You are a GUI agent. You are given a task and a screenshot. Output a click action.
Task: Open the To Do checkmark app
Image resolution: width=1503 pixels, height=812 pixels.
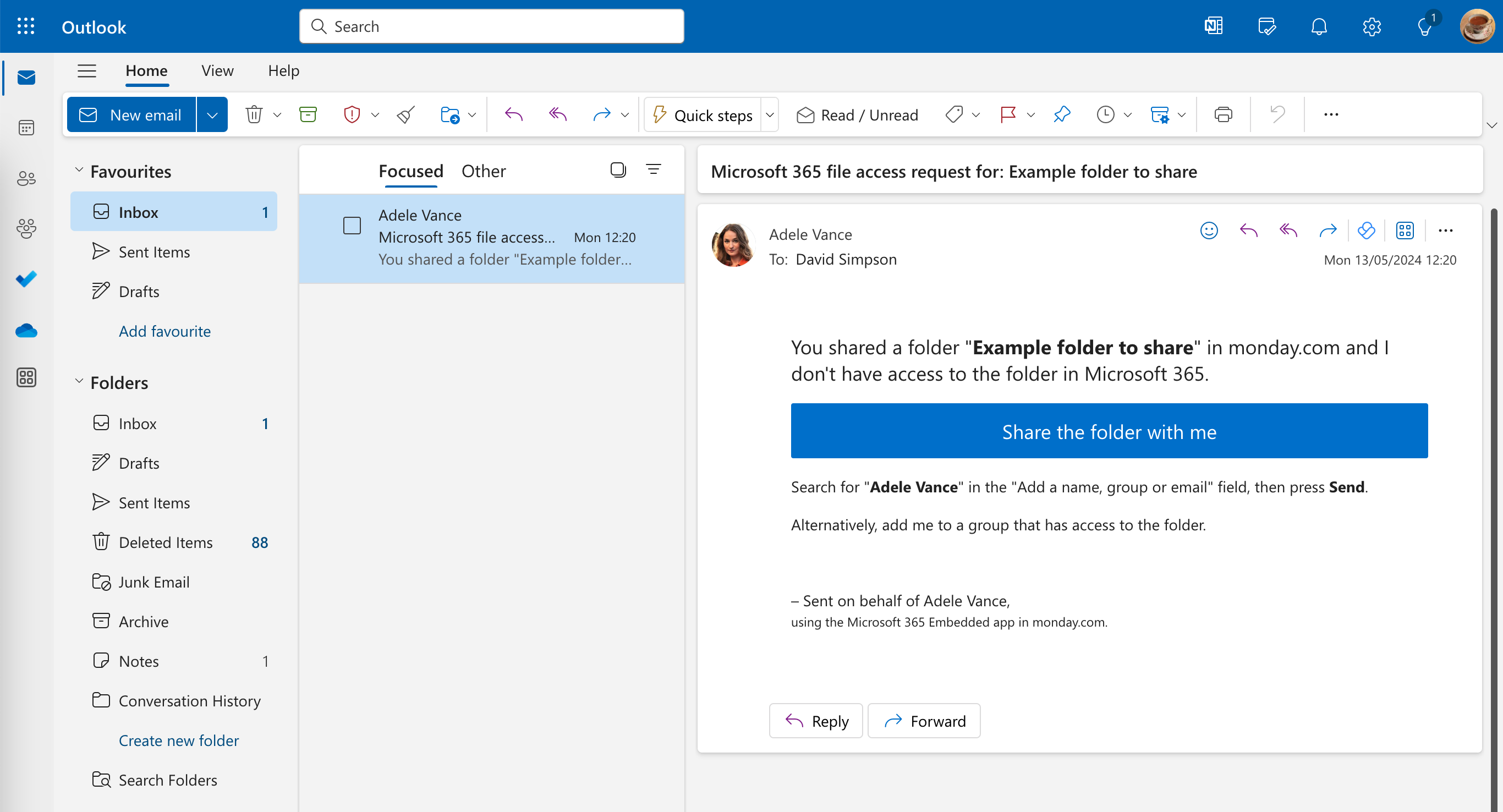(26, 279)
